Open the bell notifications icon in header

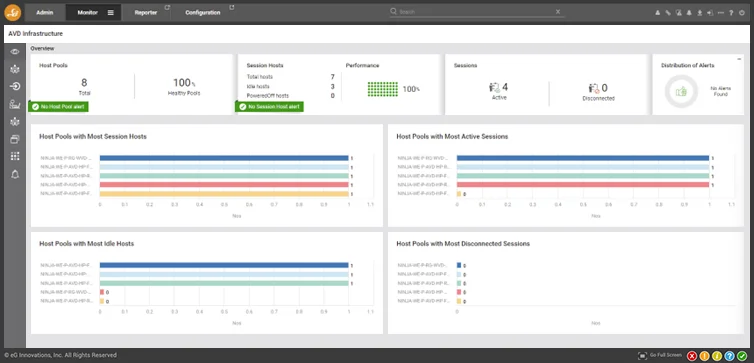click(x=689, y=13)
